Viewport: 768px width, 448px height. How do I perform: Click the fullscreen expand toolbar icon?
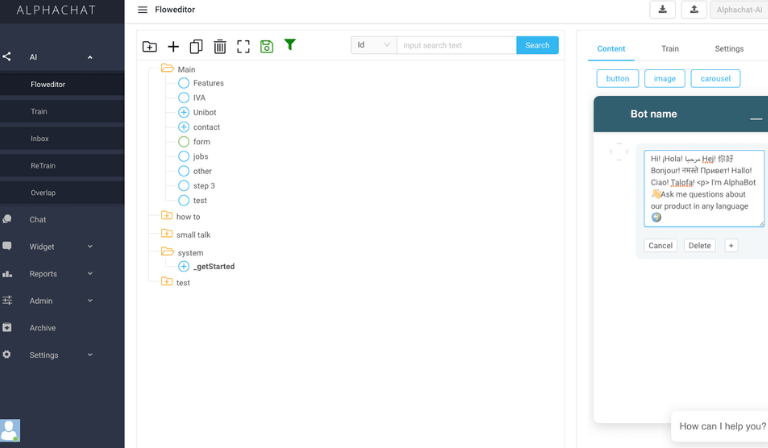[243, 47]
